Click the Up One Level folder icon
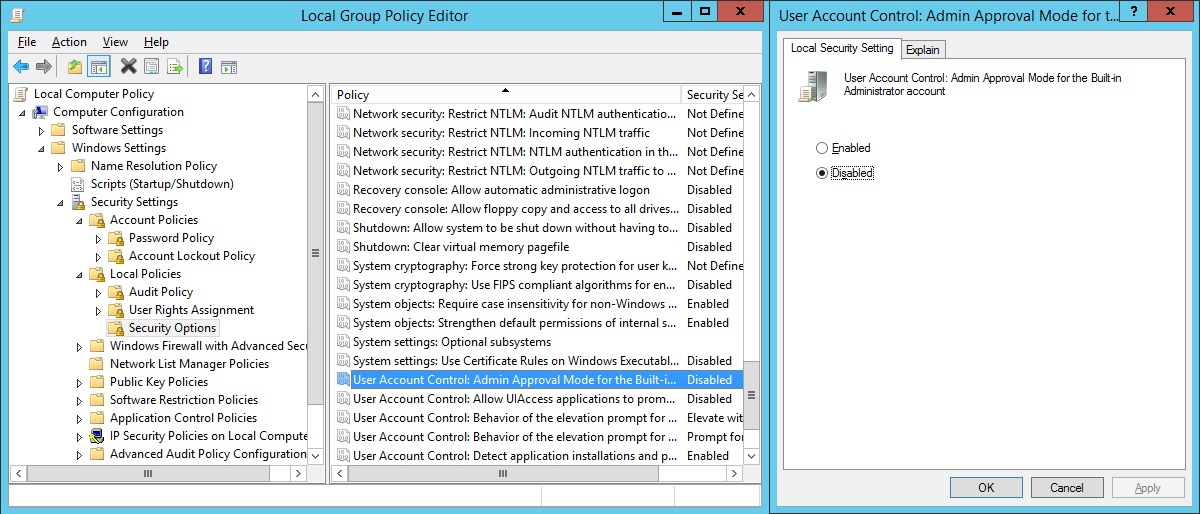1200x514 pixels. pyautogui.click(x=75, y=67)
